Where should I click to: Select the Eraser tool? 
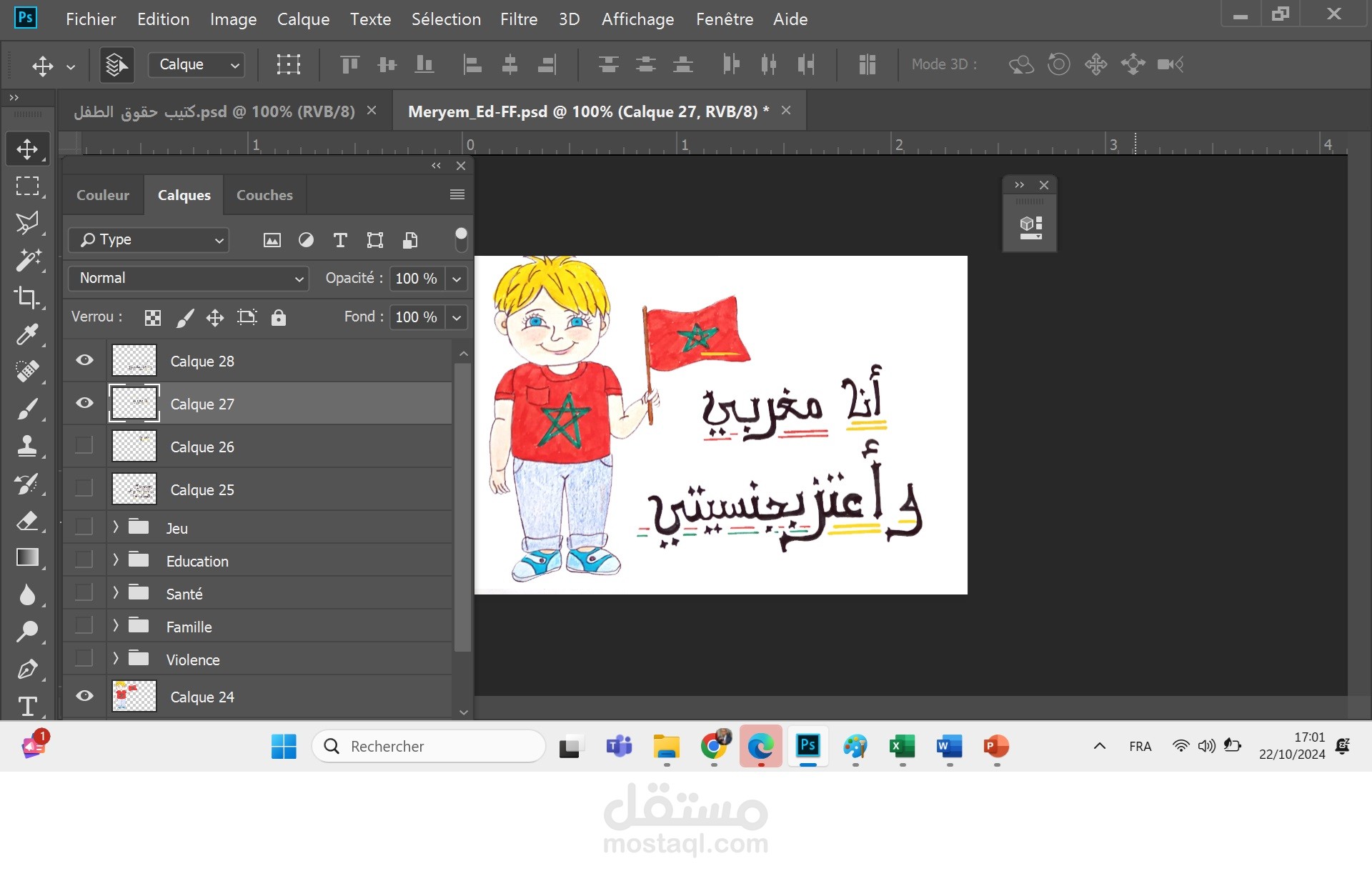(x=27, y=520)
